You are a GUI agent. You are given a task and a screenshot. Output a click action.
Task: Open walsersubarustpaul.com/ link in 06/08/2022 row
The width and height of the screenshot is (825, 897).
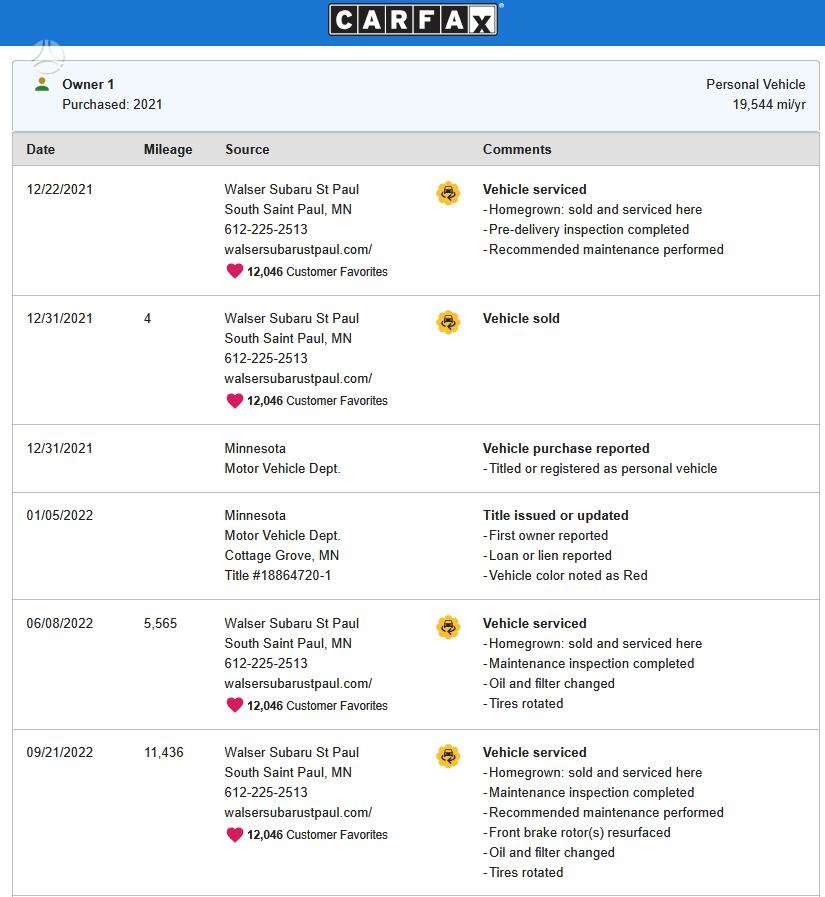coord(298,684)
